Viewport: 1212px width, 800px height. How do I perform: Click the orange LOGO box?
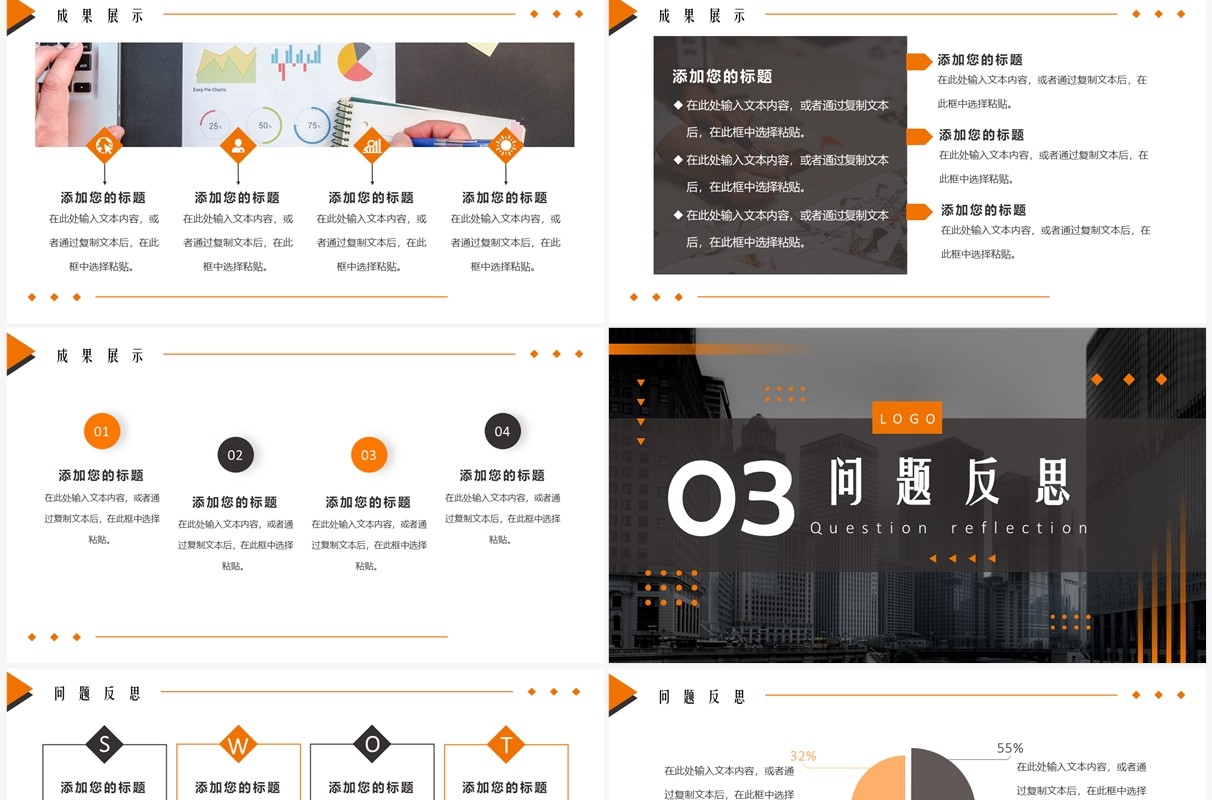coord(907,418)
